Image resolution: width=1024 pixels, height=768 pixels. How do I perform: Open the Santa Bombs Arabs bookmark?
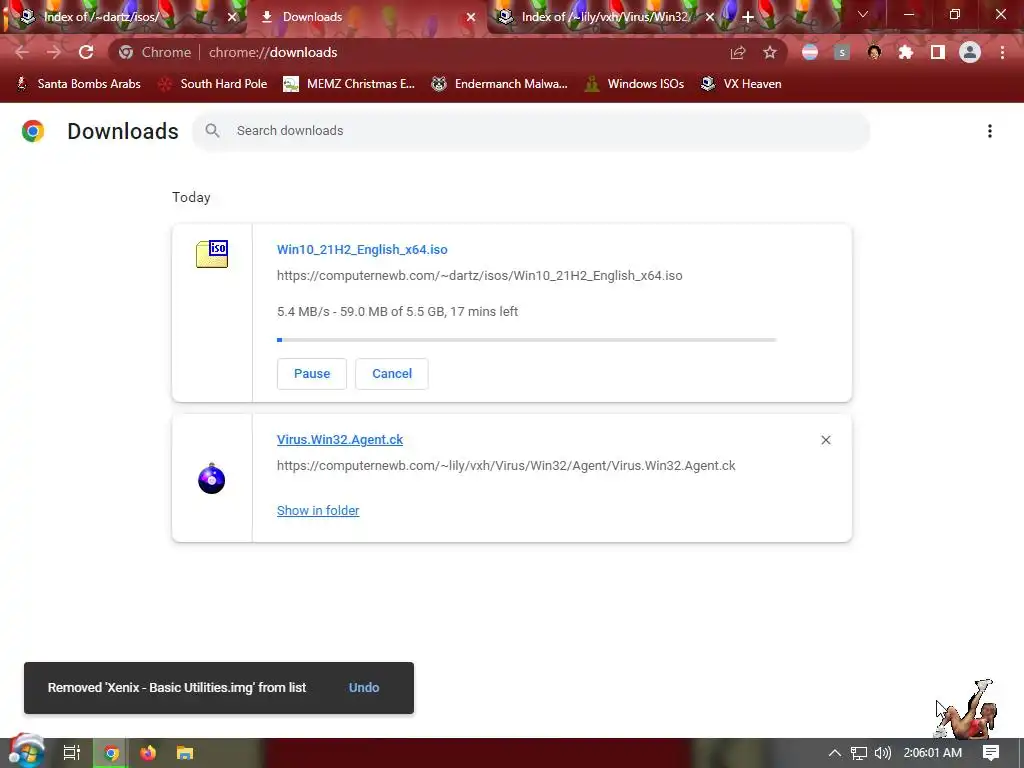(x=78, y=84)
